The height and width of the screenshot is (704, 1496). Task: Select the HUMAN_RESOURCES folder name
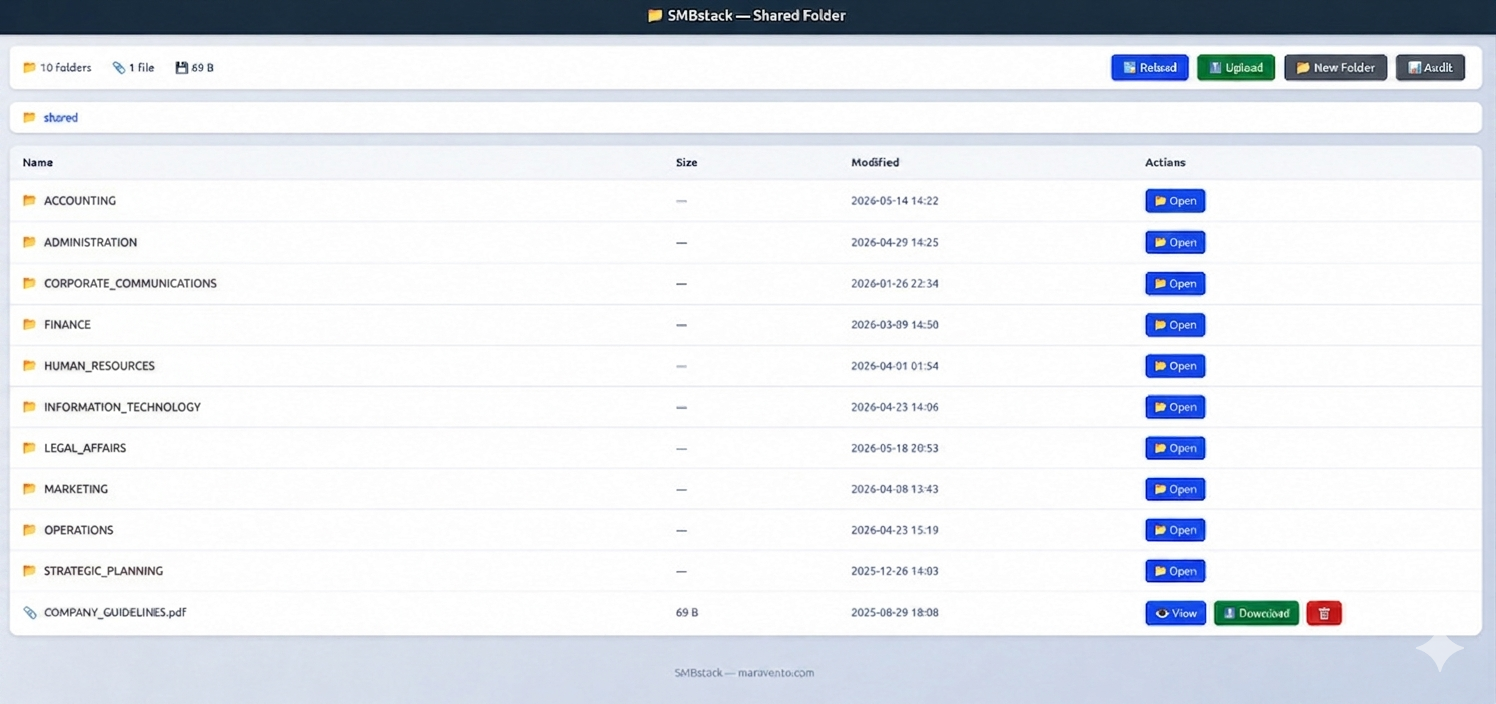pos(99,366)
